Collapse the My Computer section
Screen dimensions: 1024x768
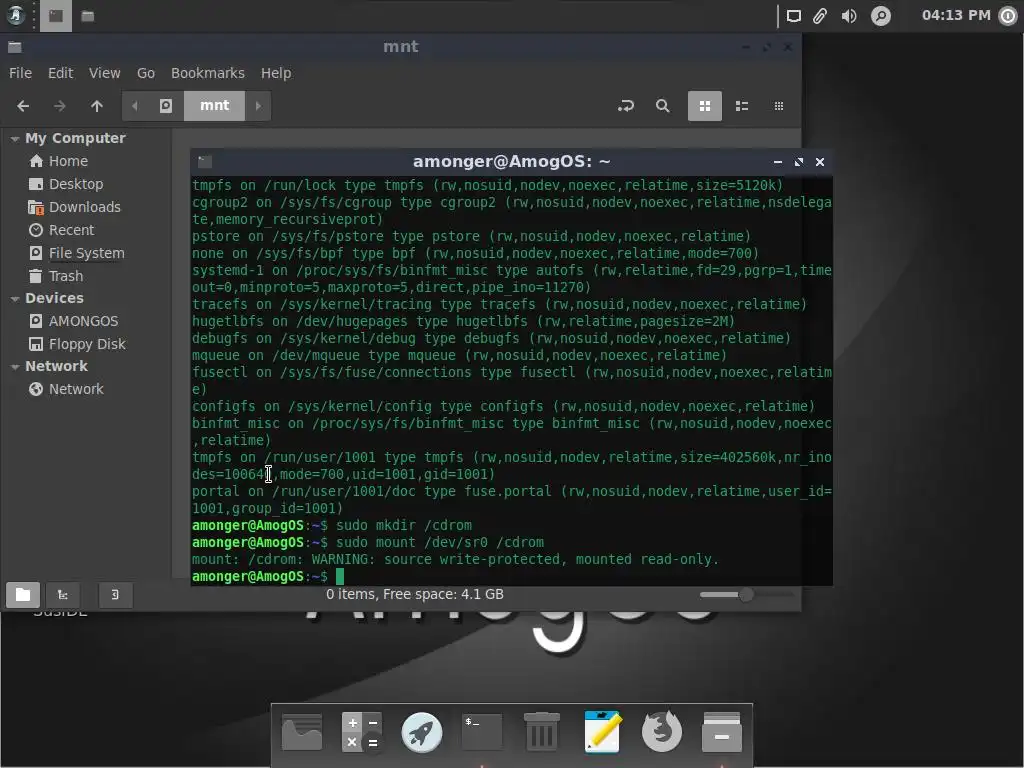[x=14, y=138]
